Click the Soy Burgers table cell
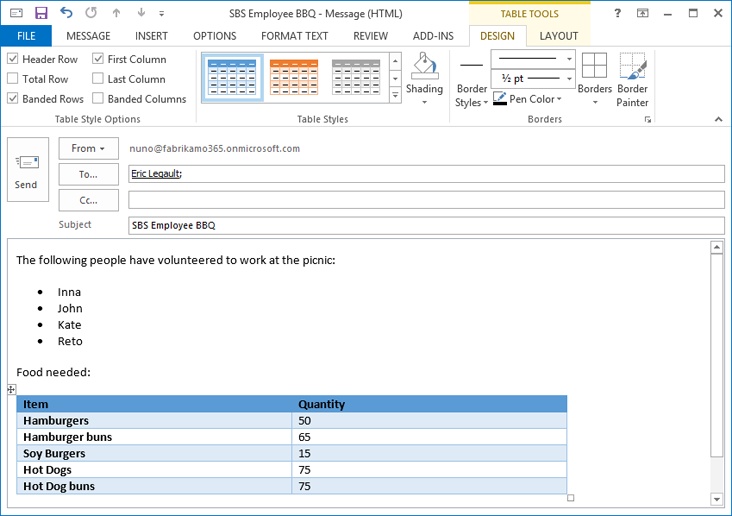 [155, 453]
